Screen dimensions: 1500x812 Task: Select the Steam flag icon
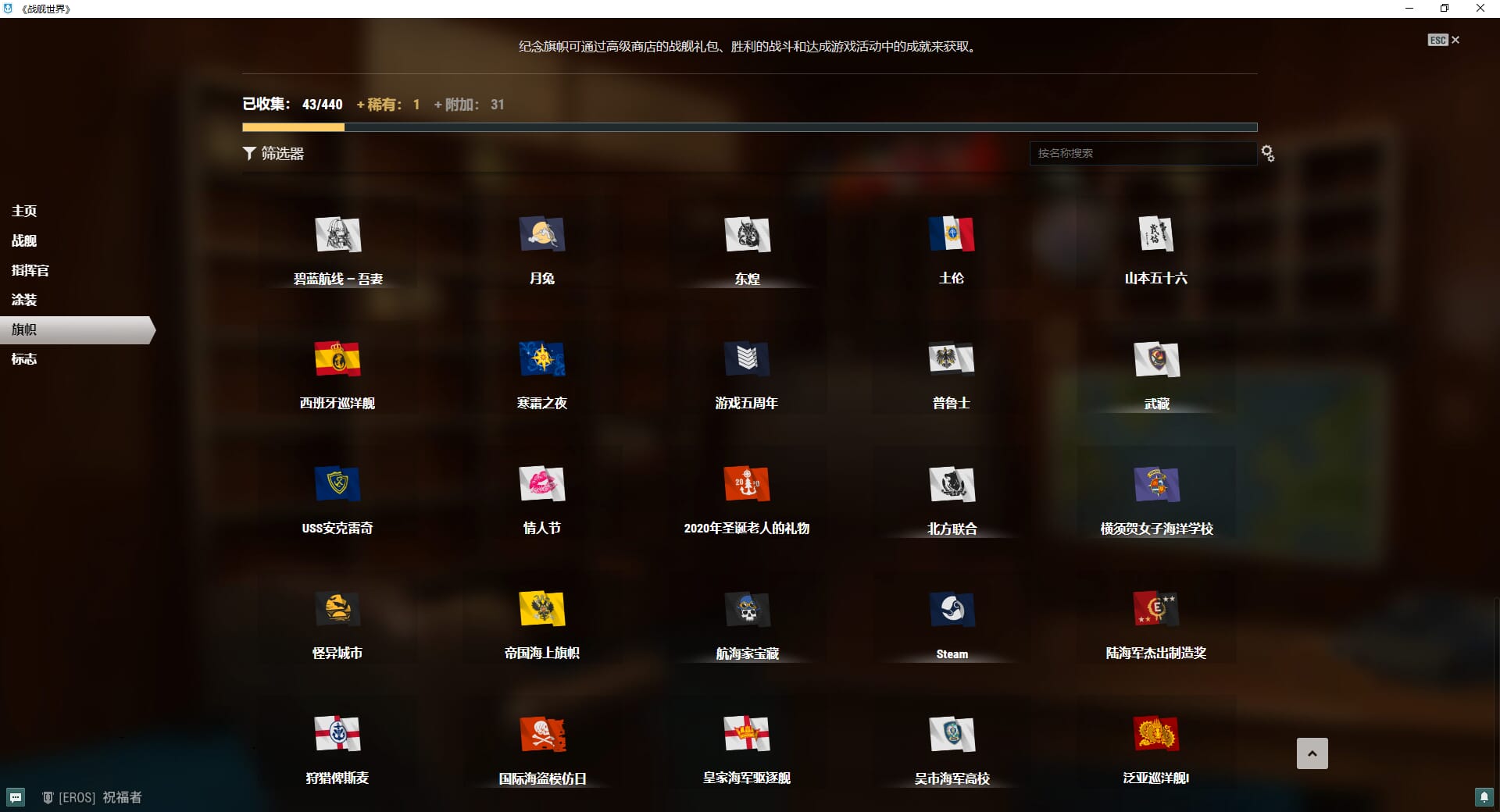pyautogui.click(x=952, y=609)
